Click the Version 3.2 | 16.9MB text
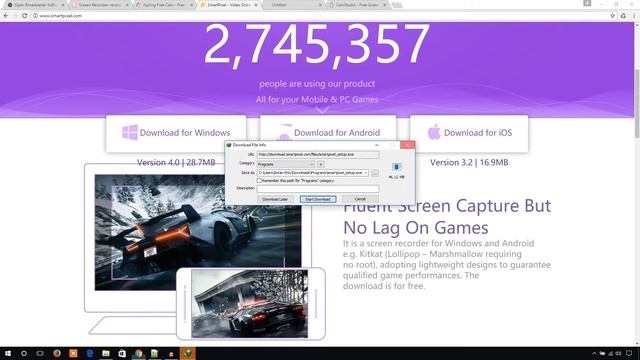This screenshot has width=640, height=360. tap(469, 162)
